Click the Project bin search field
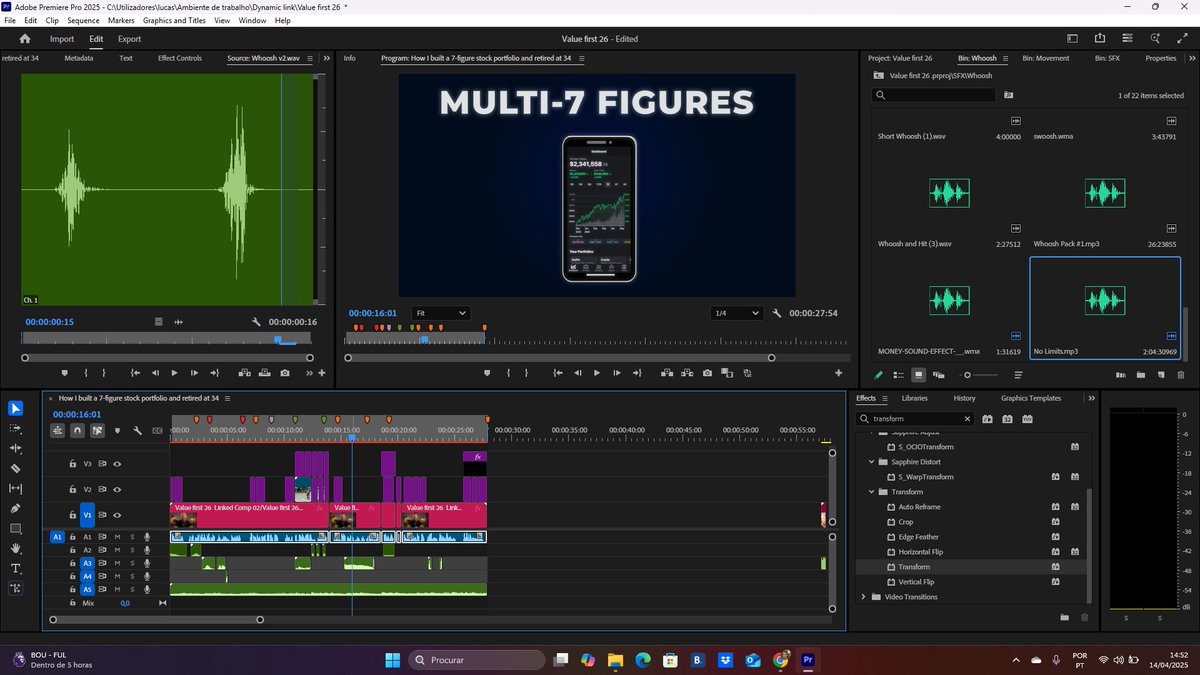 click(x=935, y=95)
